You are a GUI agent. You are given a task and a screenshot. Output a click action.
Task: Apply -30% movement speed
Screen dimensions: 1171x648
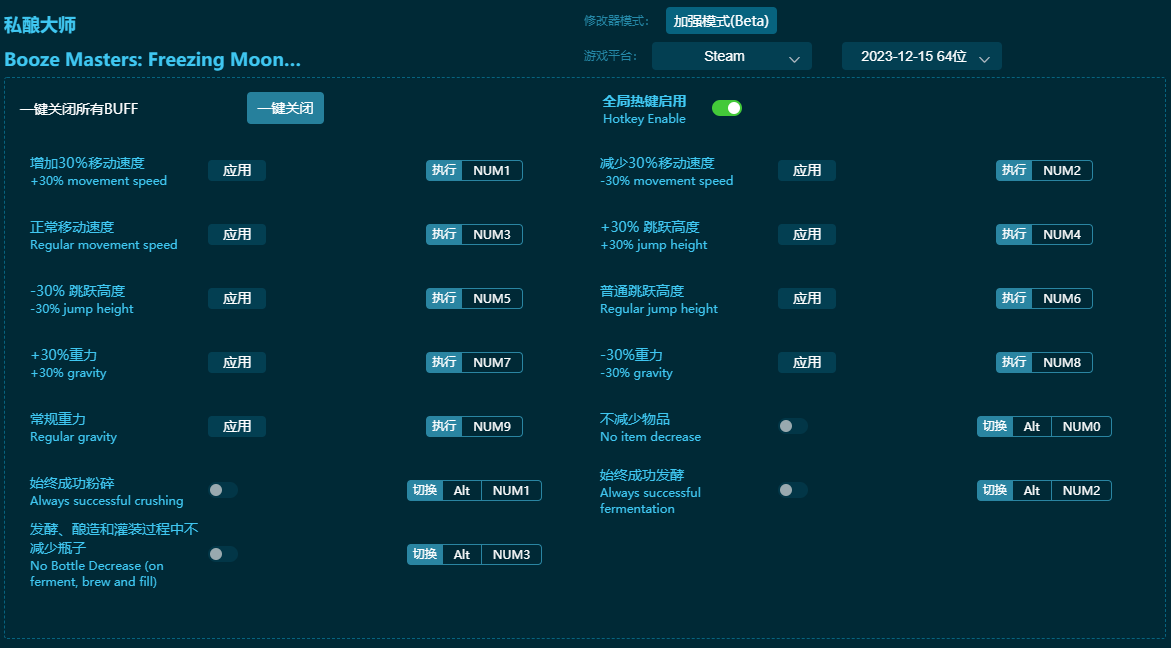[x=807, y=170]
